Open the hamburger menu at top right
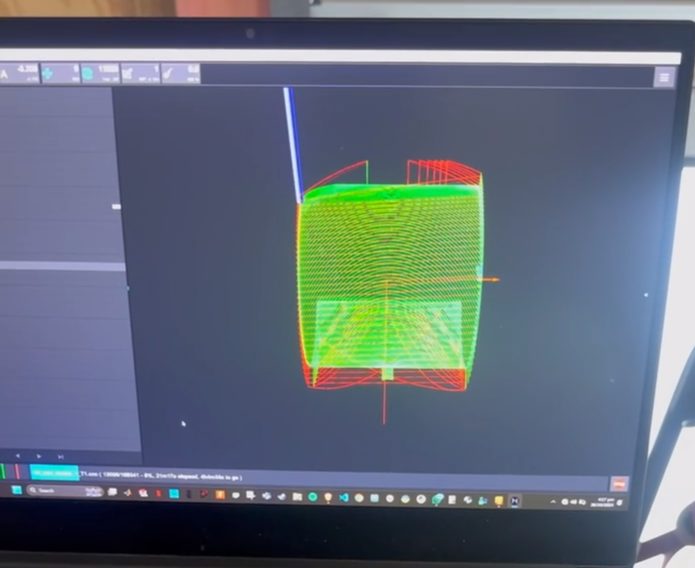Viewport: 695px width, 568px height. click(x=664, y=78)
